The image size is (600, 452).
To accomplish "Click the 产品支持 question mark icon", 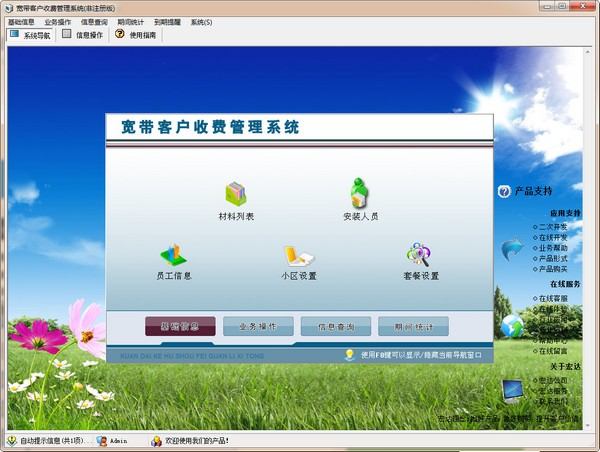I will pos(505,191).
